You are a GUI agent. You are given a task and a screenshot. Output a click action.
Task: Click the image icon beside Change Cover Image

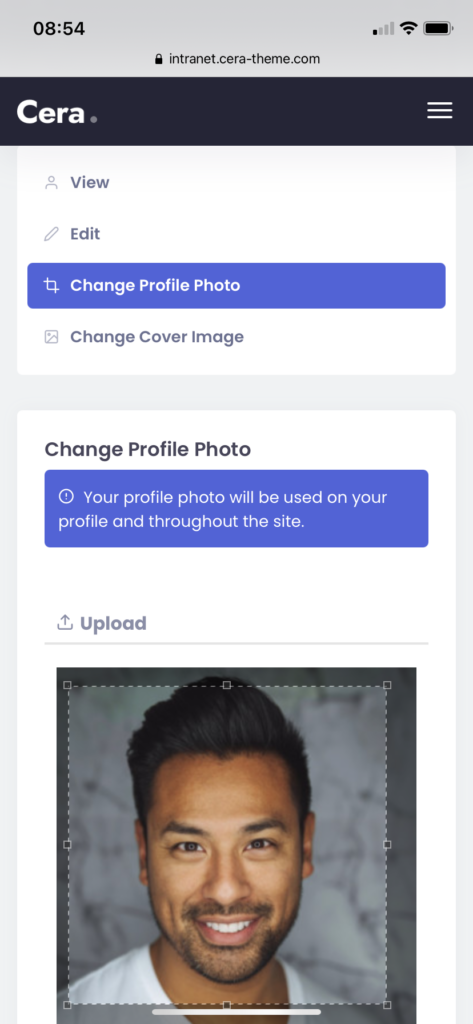pyautogui.click(x=51, y=337)
